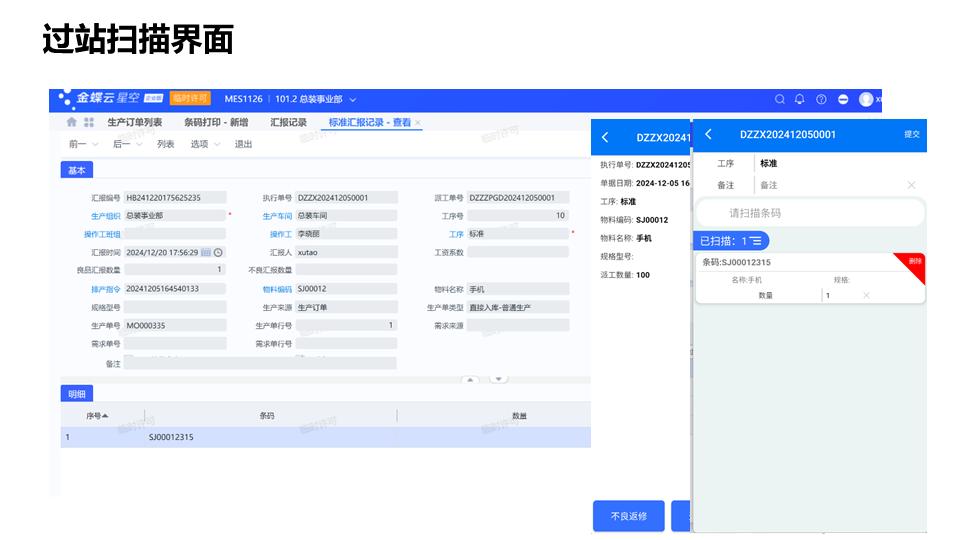Open notifications bell icon
The image size is (960, 540).
[800, 99]
